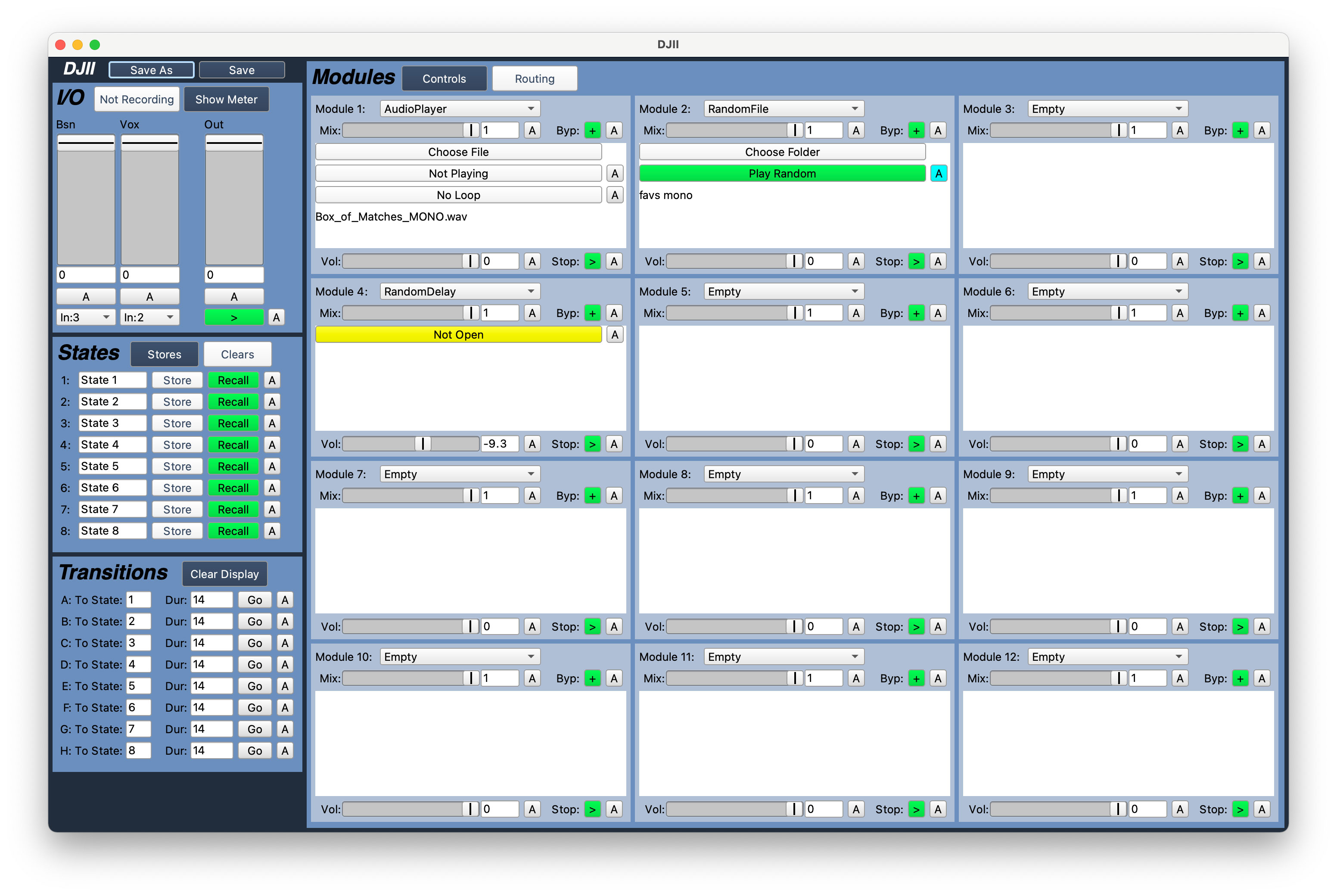Click Module 4 Vol automation A button
This screenshot has height=896, width=1337.
click(532, 444)
